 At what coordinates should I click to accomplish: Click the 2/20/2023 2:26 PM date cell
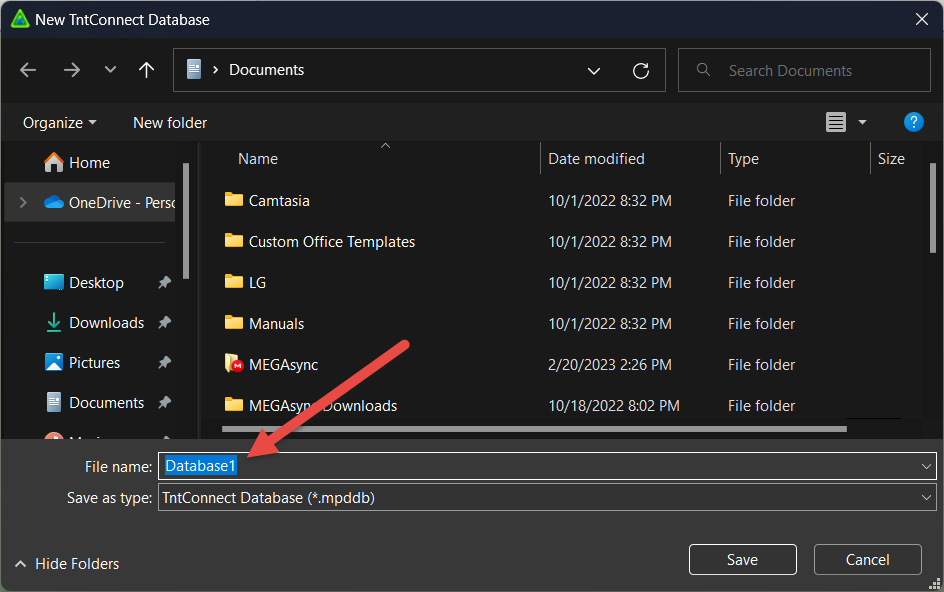click(609, 364)
